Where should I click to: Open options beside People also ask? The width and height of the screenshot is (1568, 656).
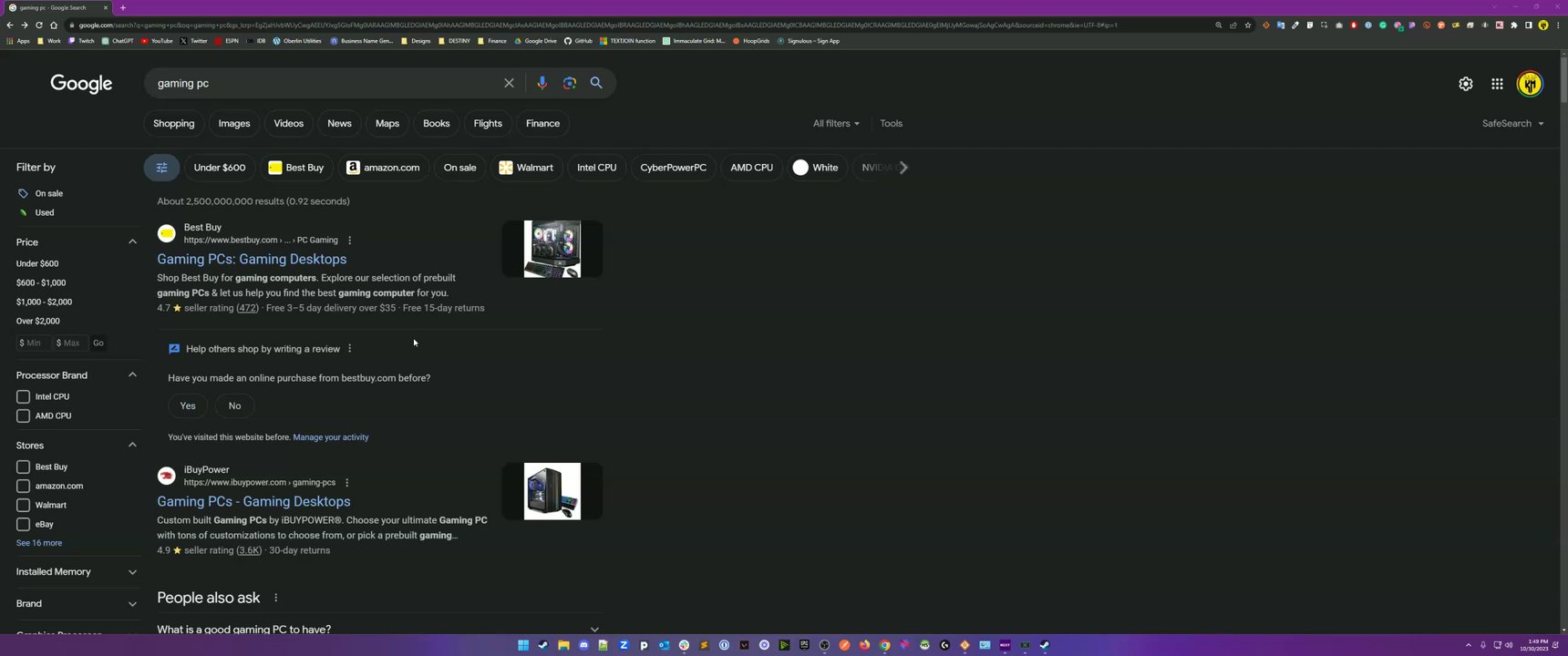click(275, 598)
